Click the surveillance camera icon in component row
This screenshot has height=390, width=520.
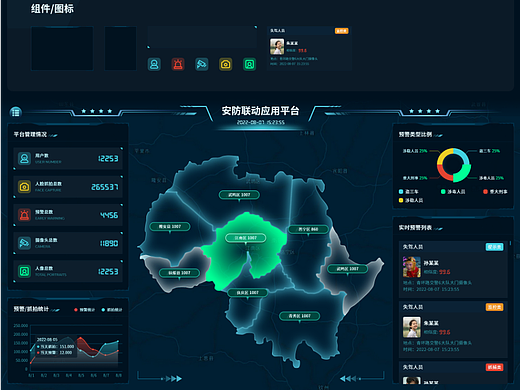click(202, 64)
